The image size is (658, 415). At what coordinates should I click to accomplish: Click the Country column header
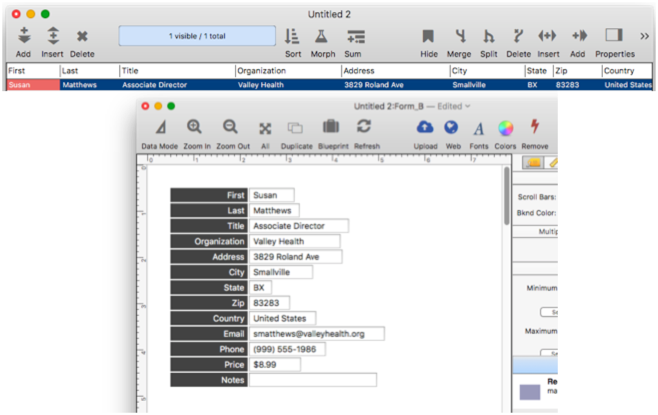point(627,71)
